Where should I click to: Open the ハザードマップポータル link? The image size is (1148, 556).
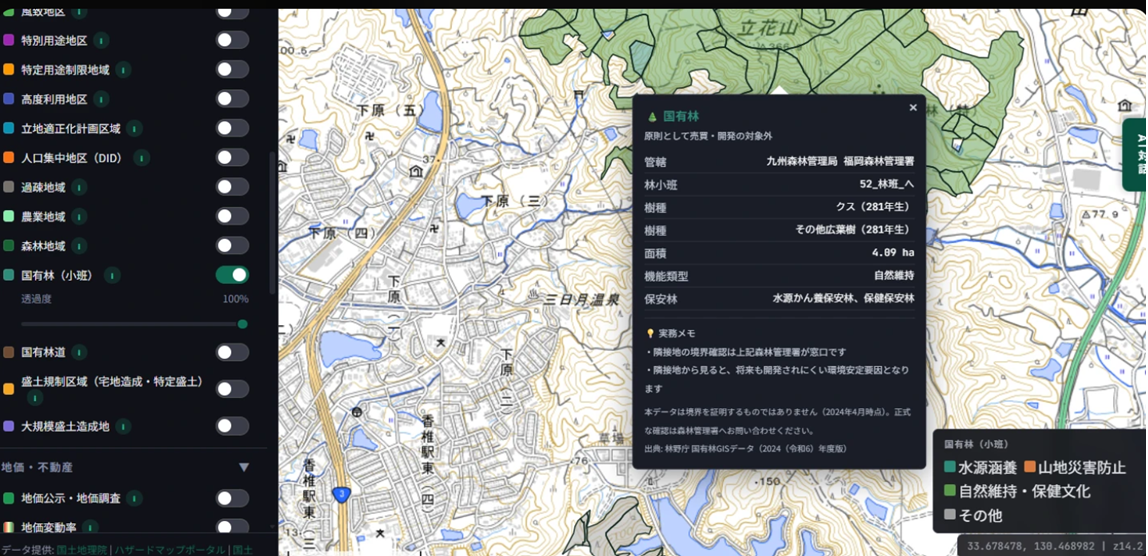point(170,549)
